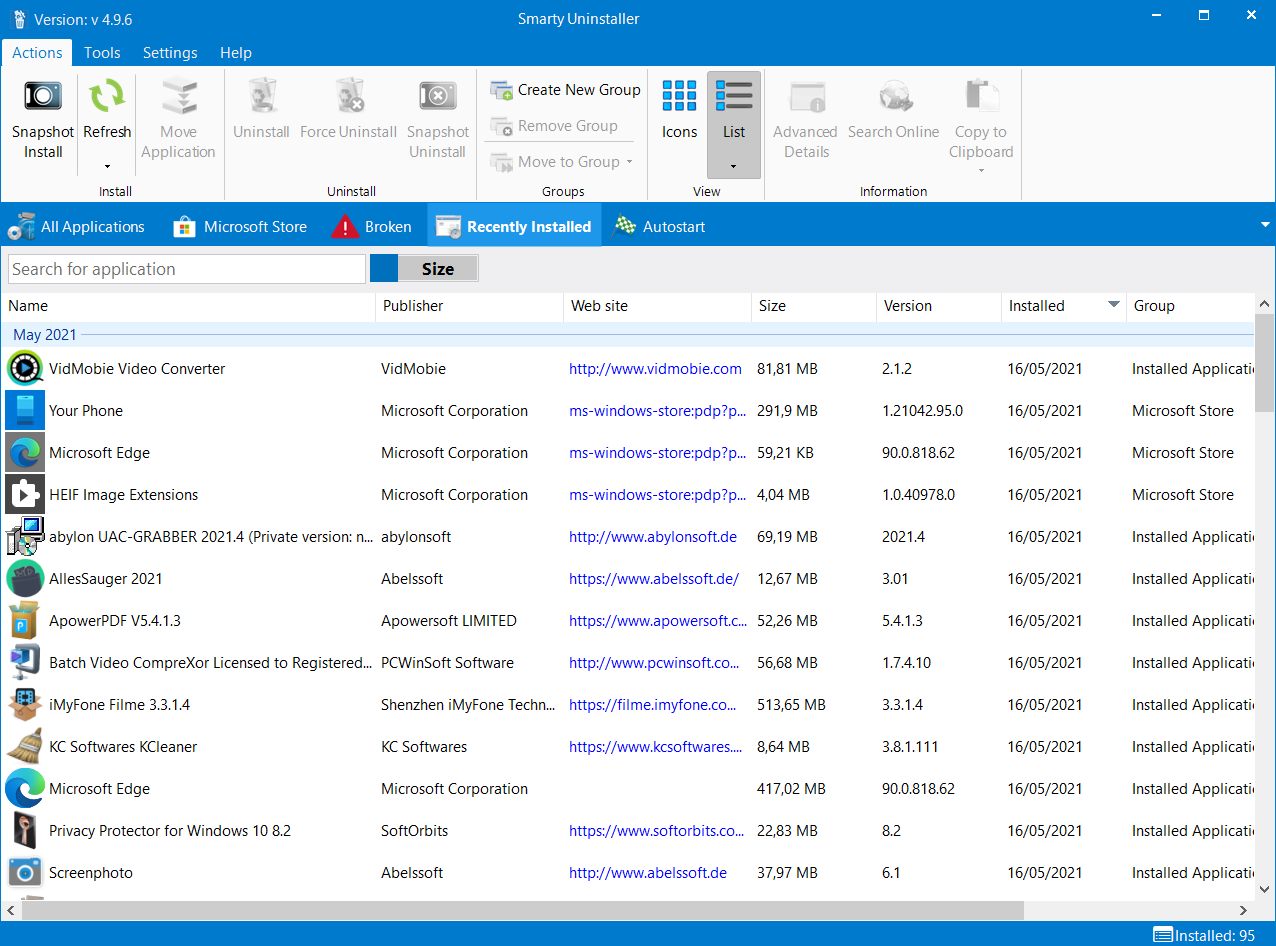Sort by the Publisher column header
The image size is (1276, 946).
click(x=470, y=306)
